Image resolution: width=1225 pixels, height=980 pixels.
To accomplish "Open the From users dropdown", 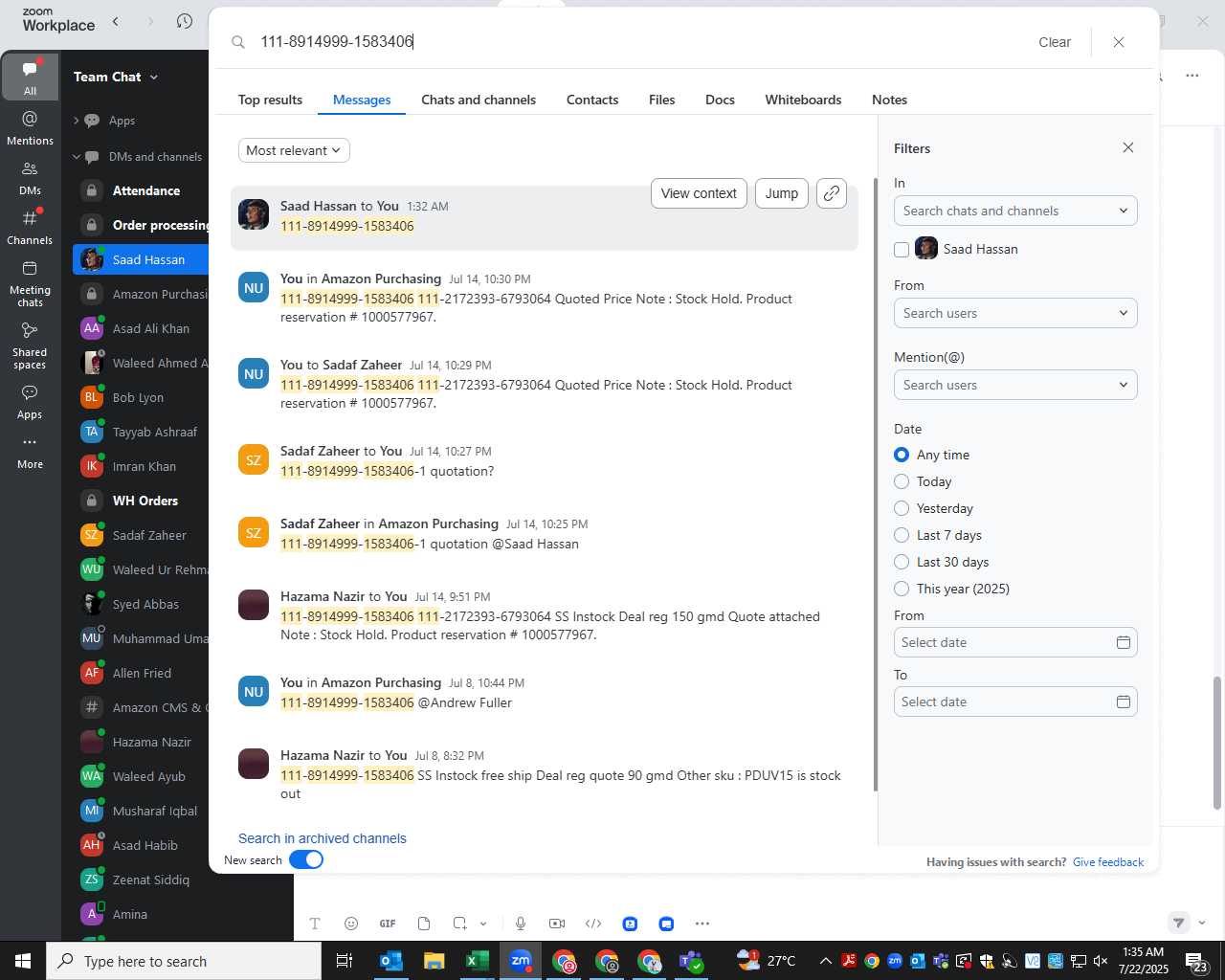I will click(1015, 313).
